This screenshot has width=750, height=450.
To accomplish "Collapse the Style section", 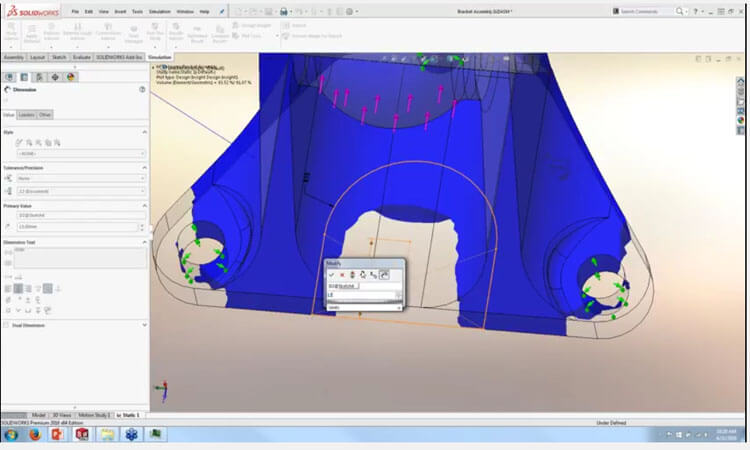I will [x=144, y=131].
